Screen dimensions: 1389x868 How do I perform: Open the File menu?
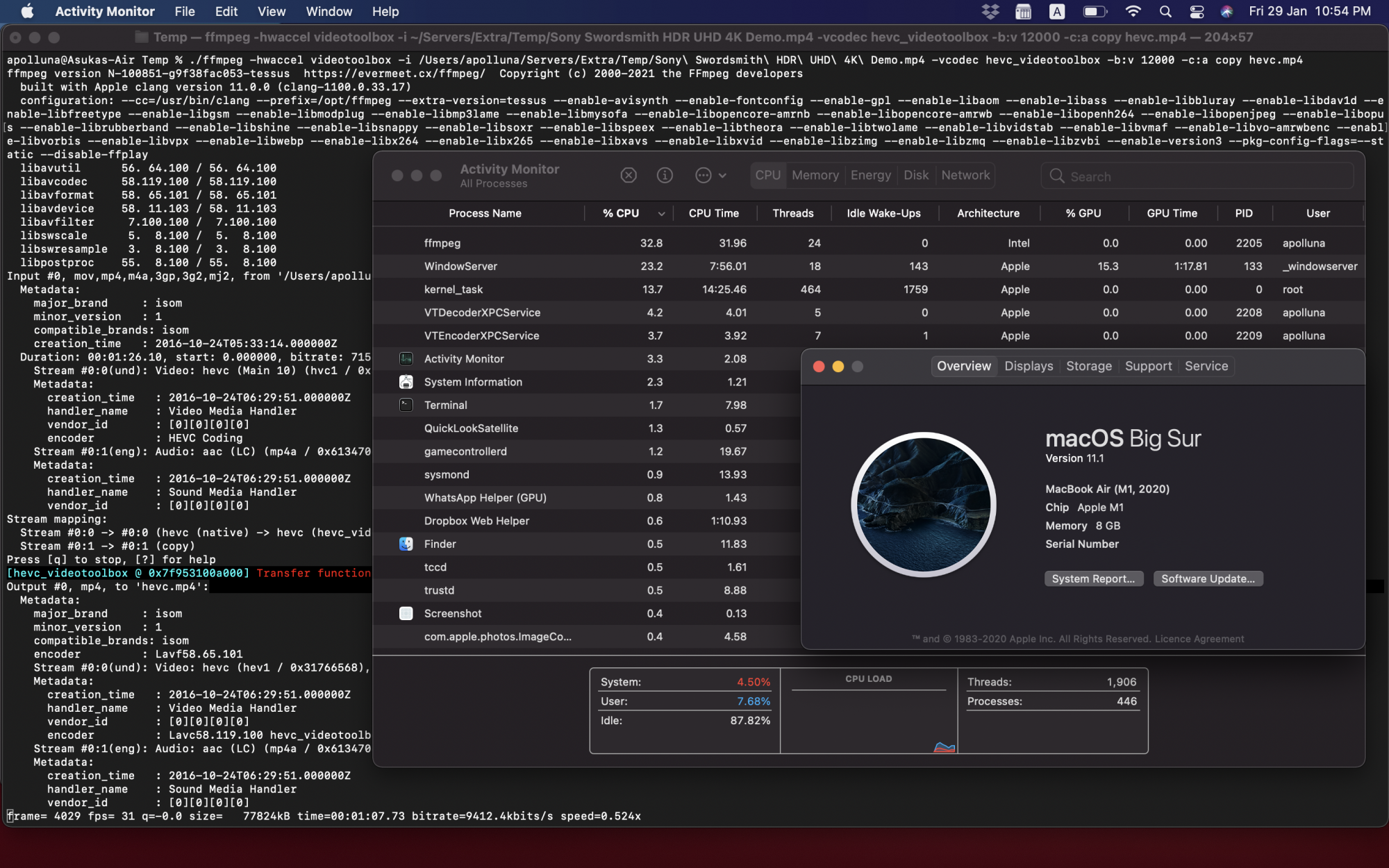tap(185, 11)
